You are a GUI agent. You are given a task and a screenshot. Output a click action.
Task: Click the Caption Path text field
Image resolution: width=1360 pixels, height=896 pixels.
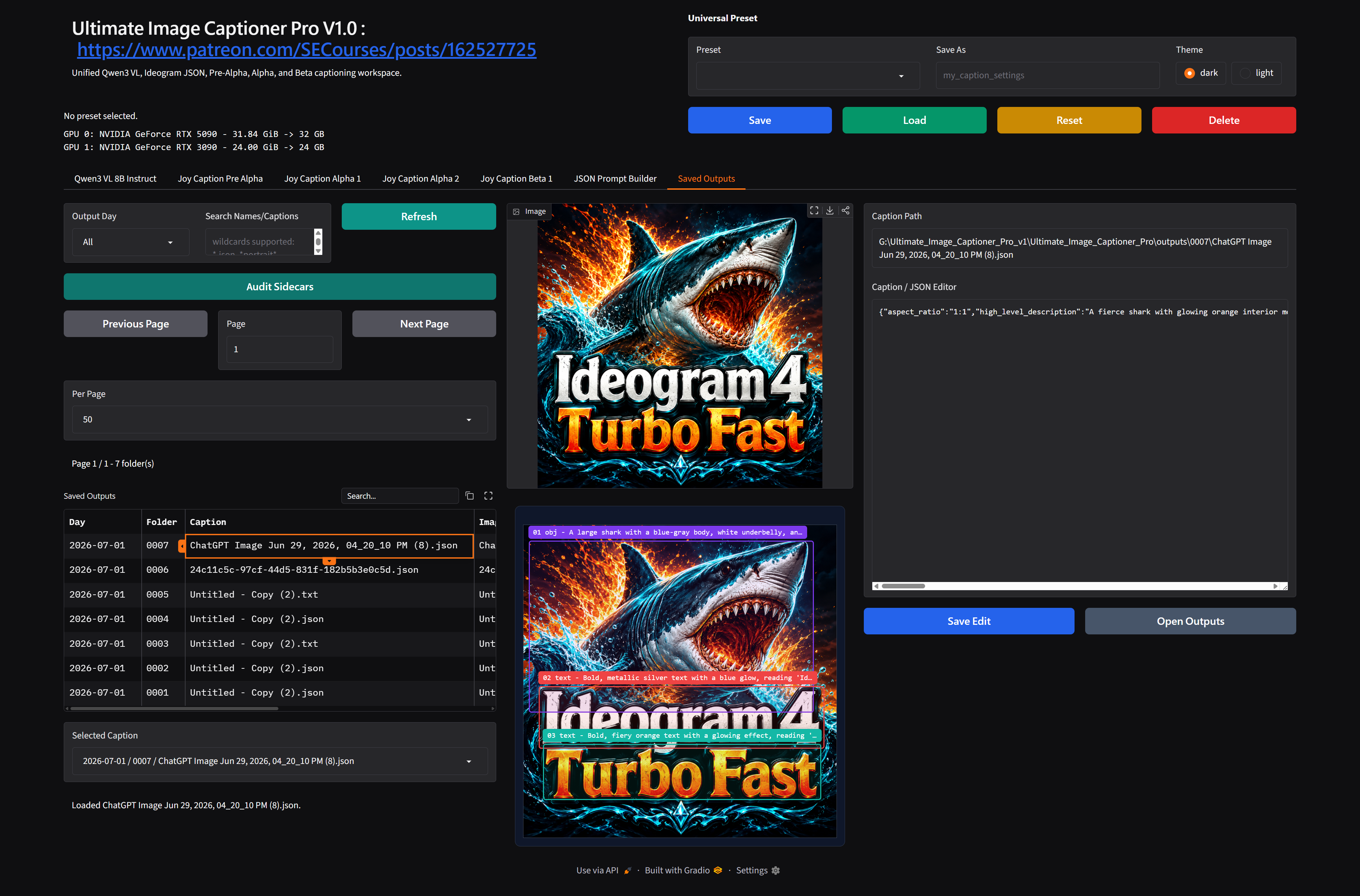coord(1079,248)
